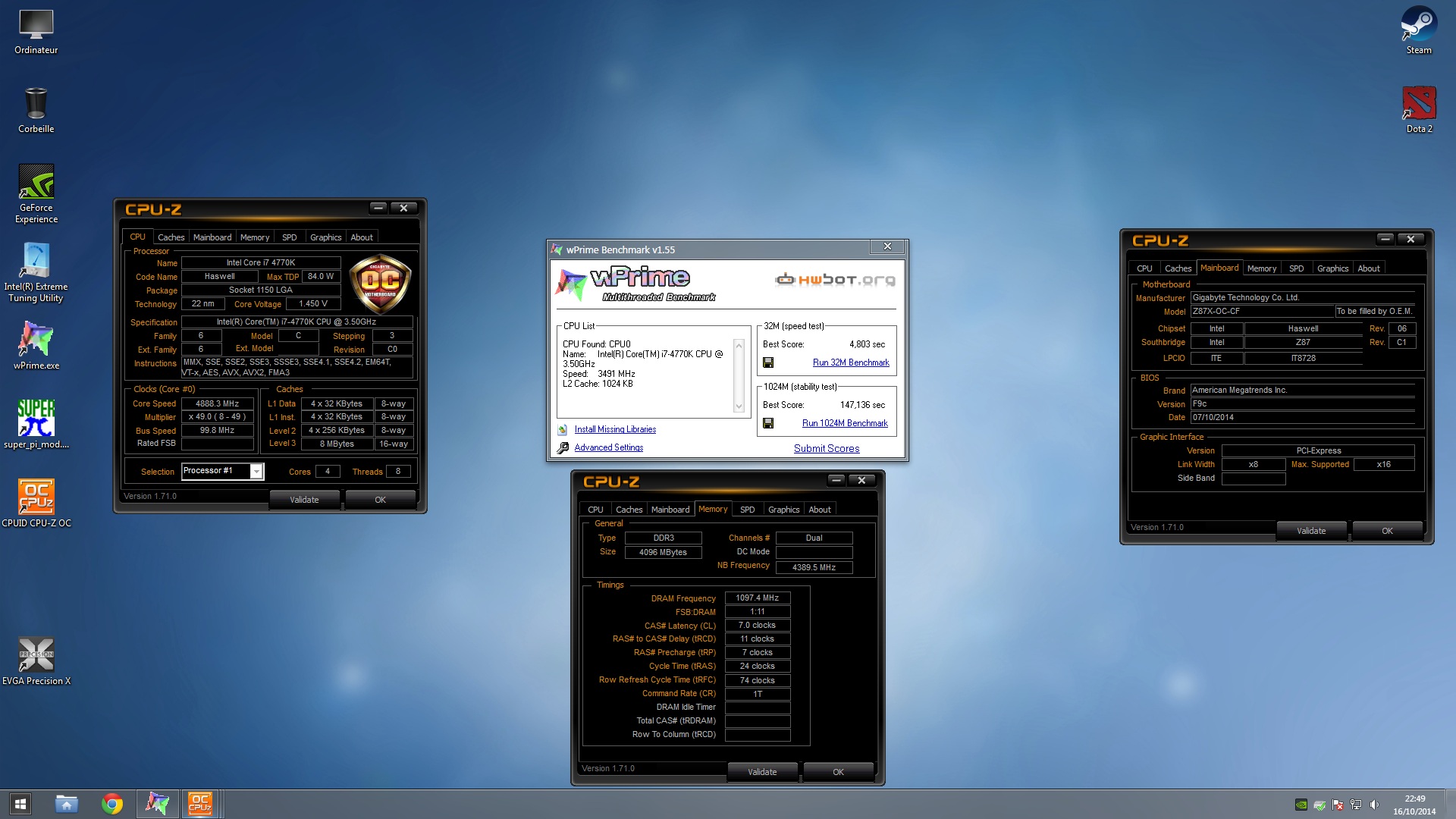The image size is (1456, 819).
Task: Click the save icon for 32M score
Action: (768, 362)
